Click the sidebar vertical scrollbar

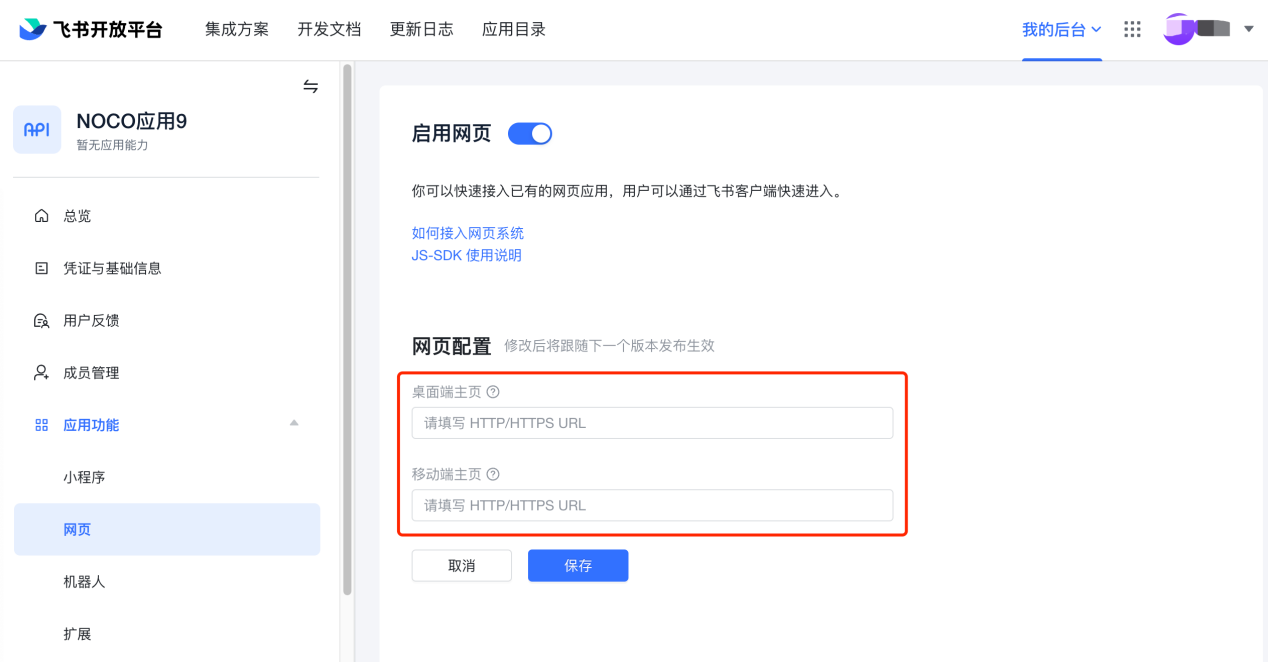tap(347, 330)
